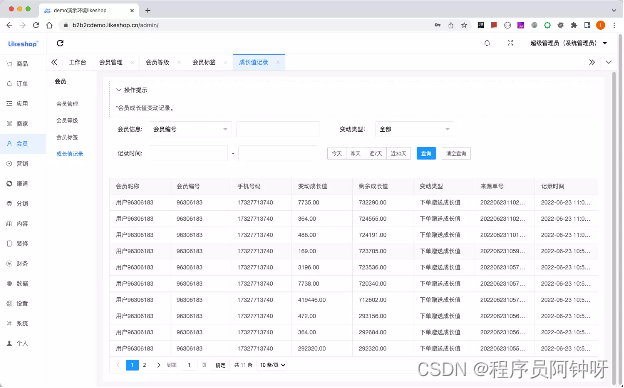Image resolution: width=624 pixels, height=388 pixels.
Task: Click the browser reload icon
Action: [x=36, y=25]
